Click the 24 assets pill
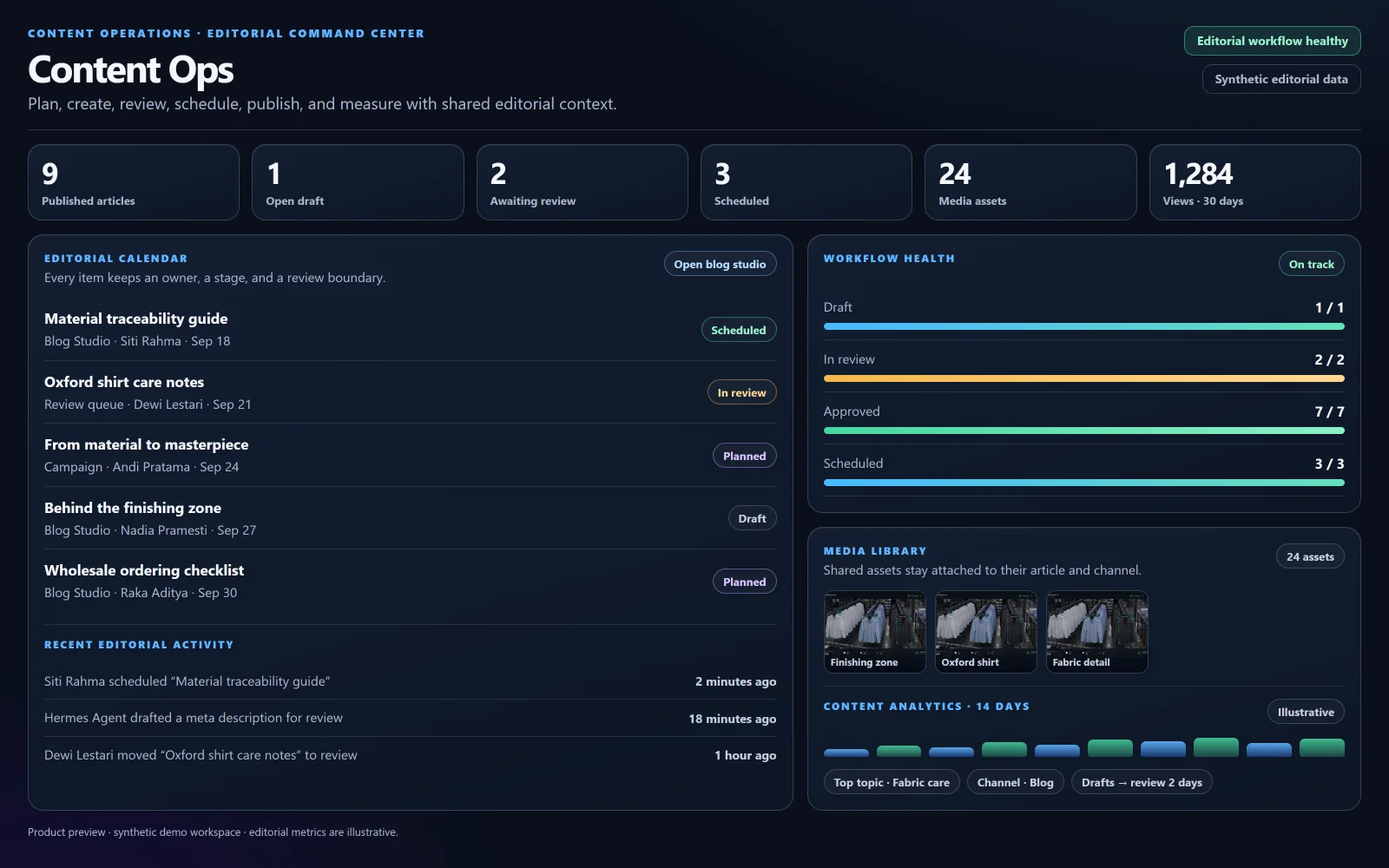Image resolution: width=1389 pixels, height=868 pixels. (1310, 556)
